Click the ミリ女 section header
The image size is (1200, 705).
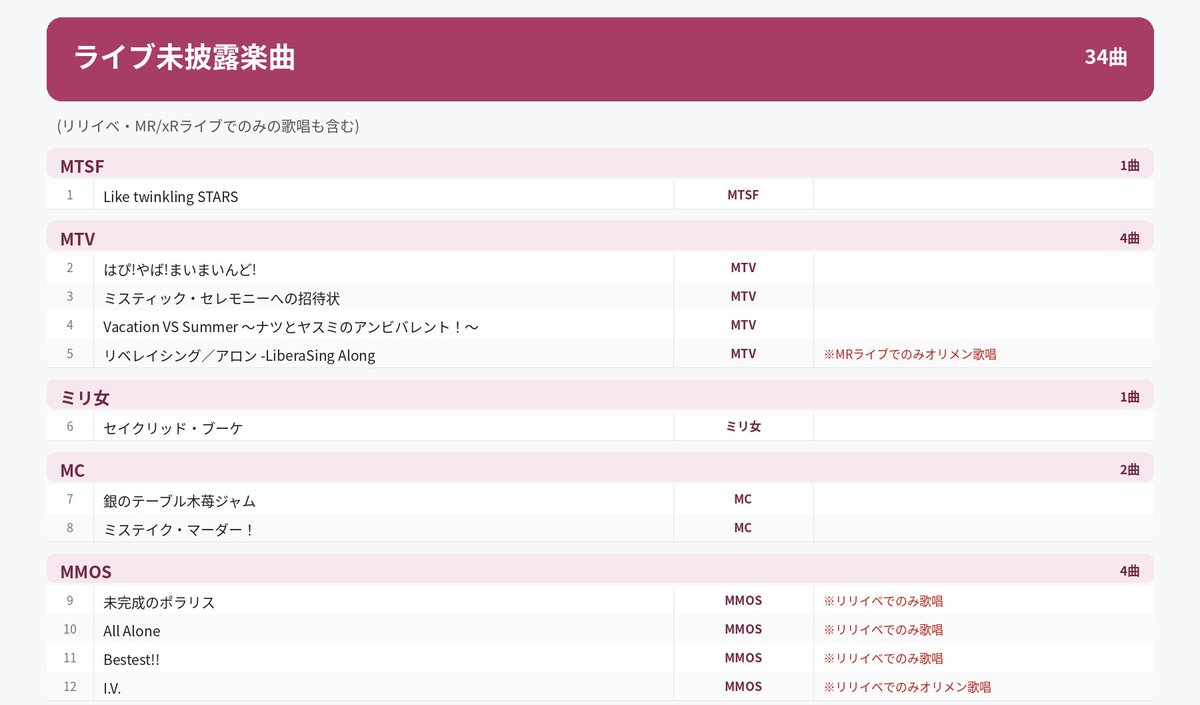coord(600,397)
